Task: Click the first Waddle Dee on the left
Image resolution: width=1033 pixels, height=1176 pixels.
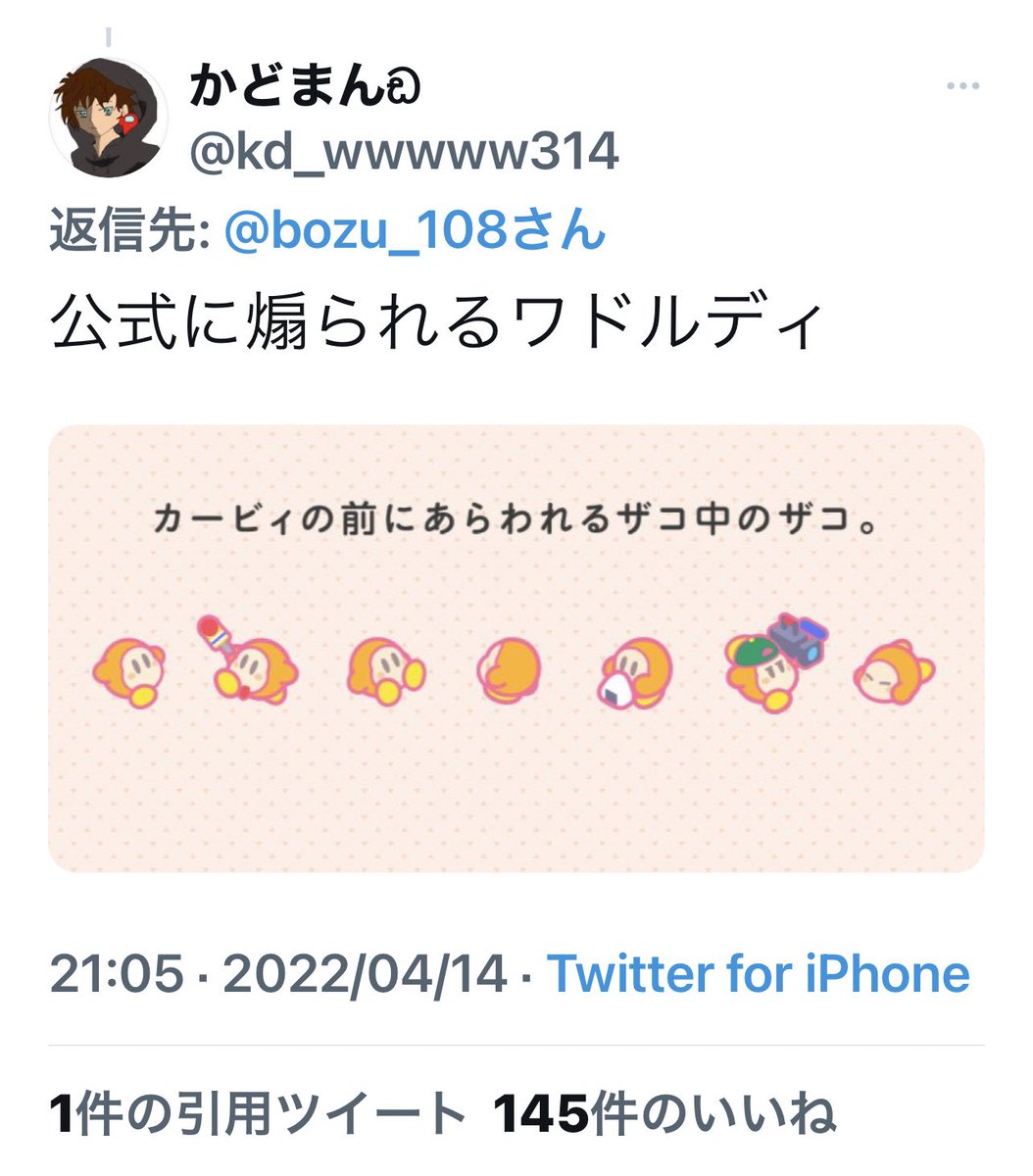Action: (129, 672)
